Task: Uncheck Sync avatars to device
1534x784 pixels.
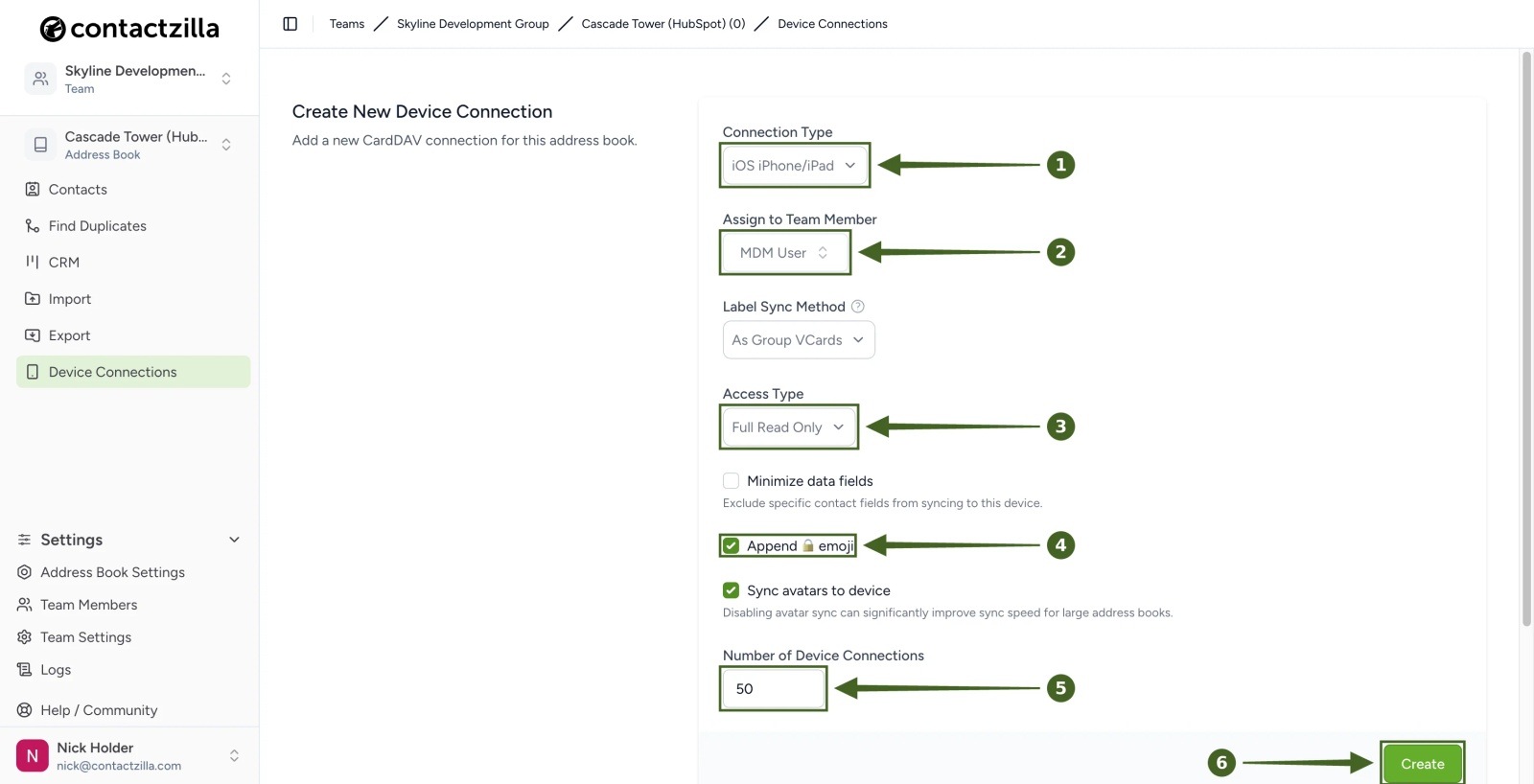Action: click(732, 590)
